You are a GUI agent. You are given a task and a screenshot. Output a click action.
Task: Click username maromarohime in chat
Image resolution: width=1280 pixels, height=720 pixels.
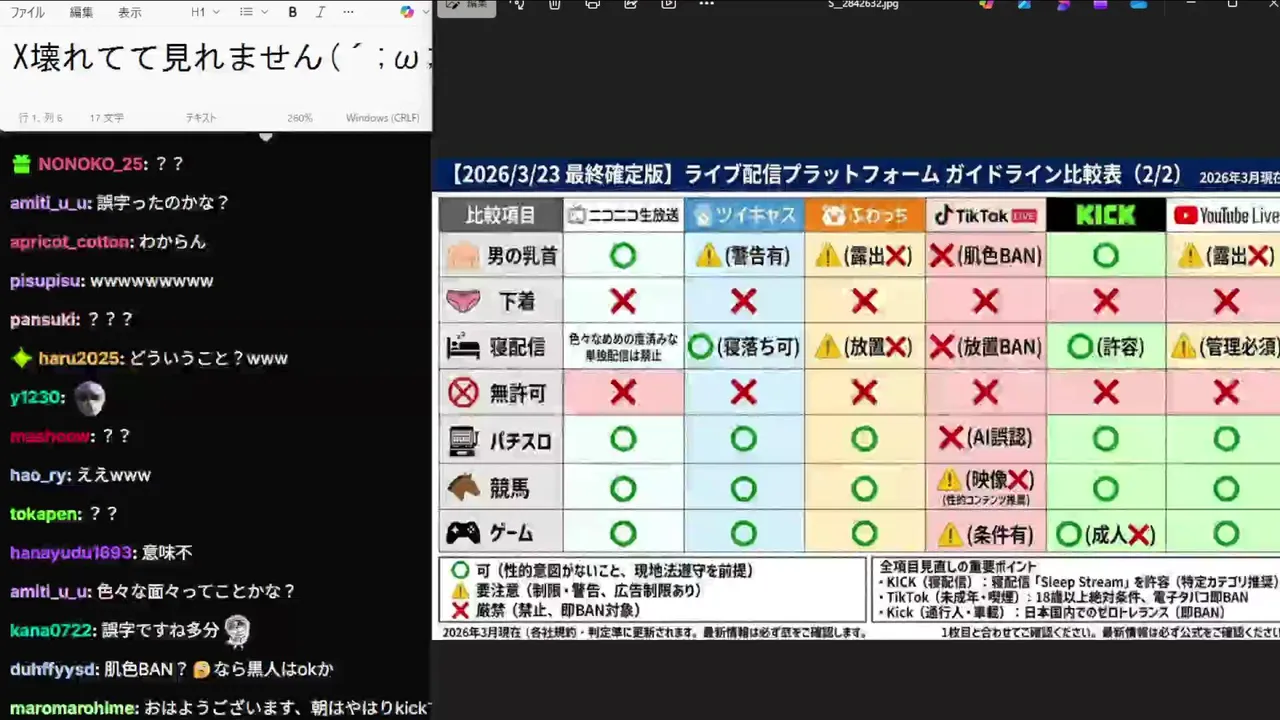point(73,708)
